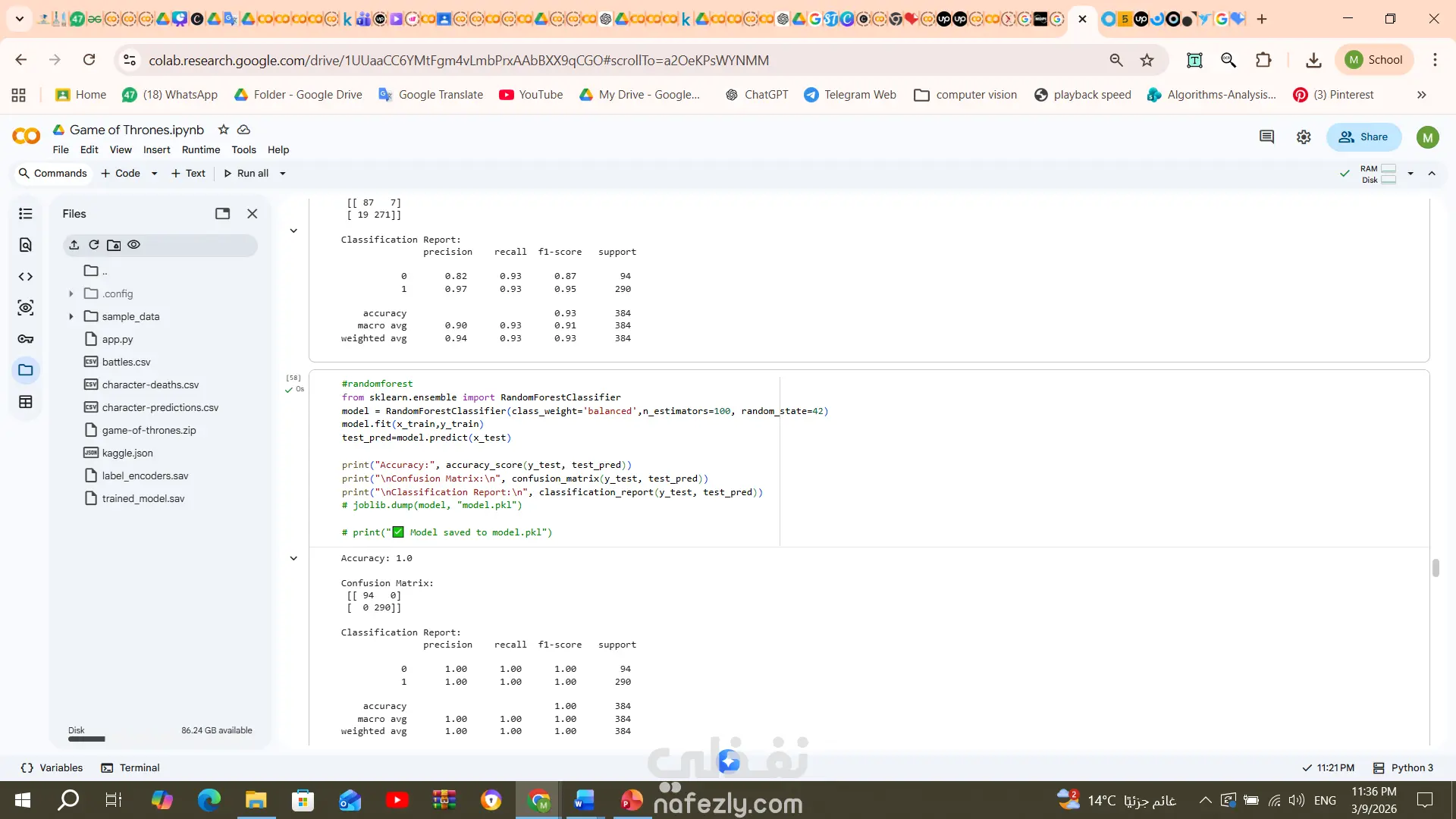Open the table of contents sidebar icon
The height and width of the screenshot is (819, 1456).
pyautogui.click(x=25, y=214)
